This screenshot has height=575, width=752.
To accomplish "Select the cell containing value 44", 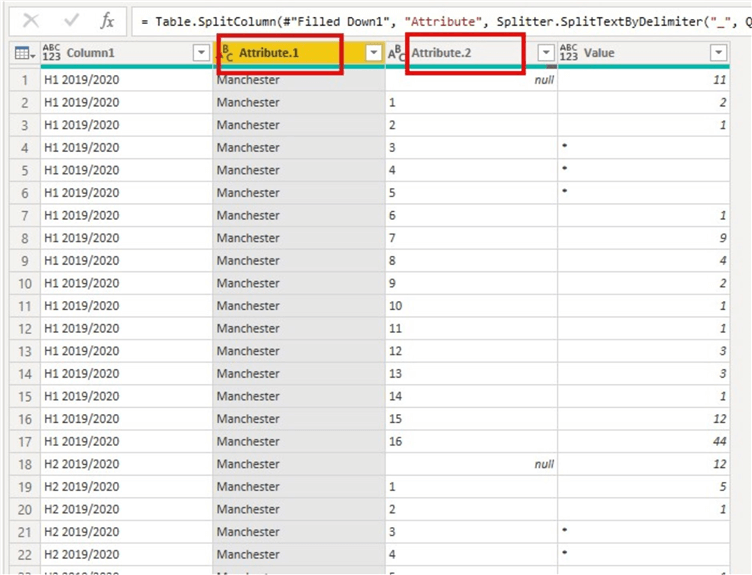I will point(642,442).
